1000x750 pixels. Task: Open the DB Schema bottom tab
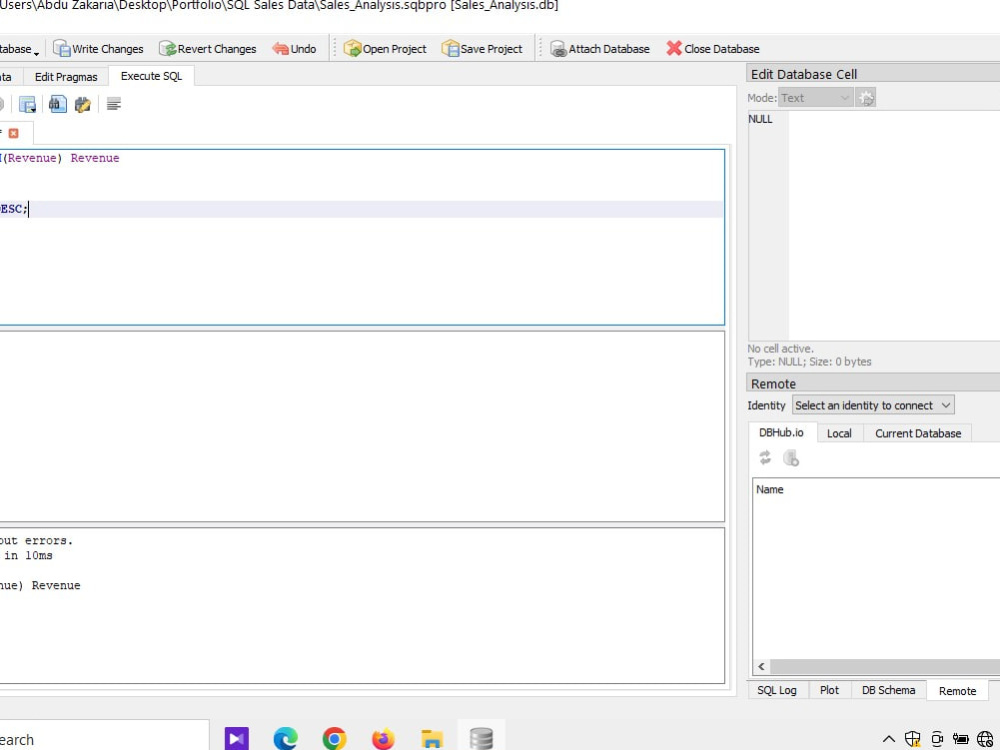coord(888,690)
